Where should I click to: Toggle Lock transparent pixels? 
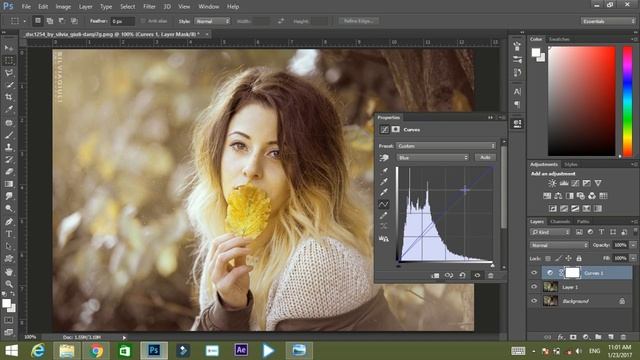[548, 258]
